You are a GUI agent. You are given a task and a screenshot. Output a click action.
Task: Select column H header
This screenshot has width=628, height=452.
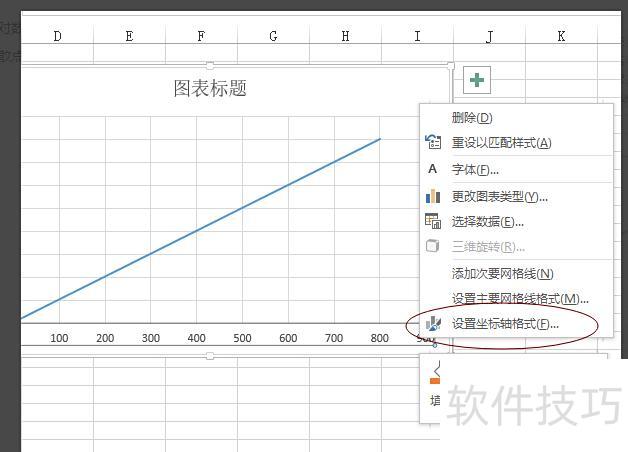pos(345,36)
